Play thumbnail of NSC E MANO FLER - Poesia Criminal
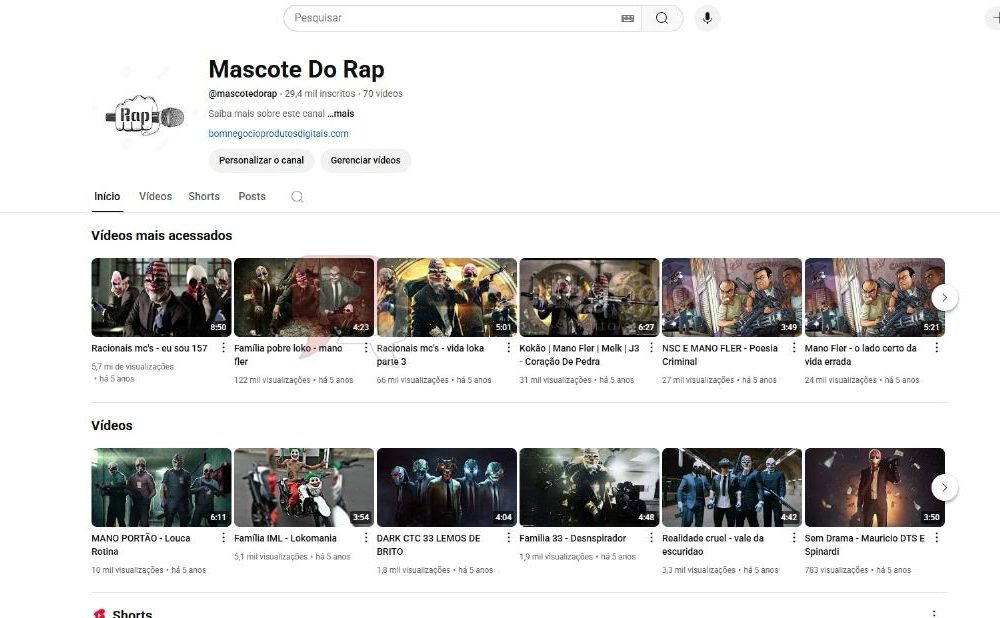1000x618 pixels. click(x=732, y=297)
